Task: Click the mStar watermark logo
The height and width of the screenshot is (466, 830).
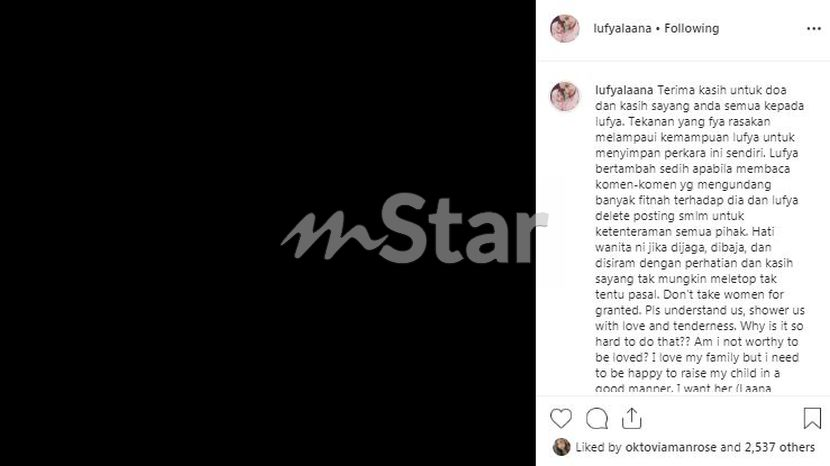Action: click(414, 229)
